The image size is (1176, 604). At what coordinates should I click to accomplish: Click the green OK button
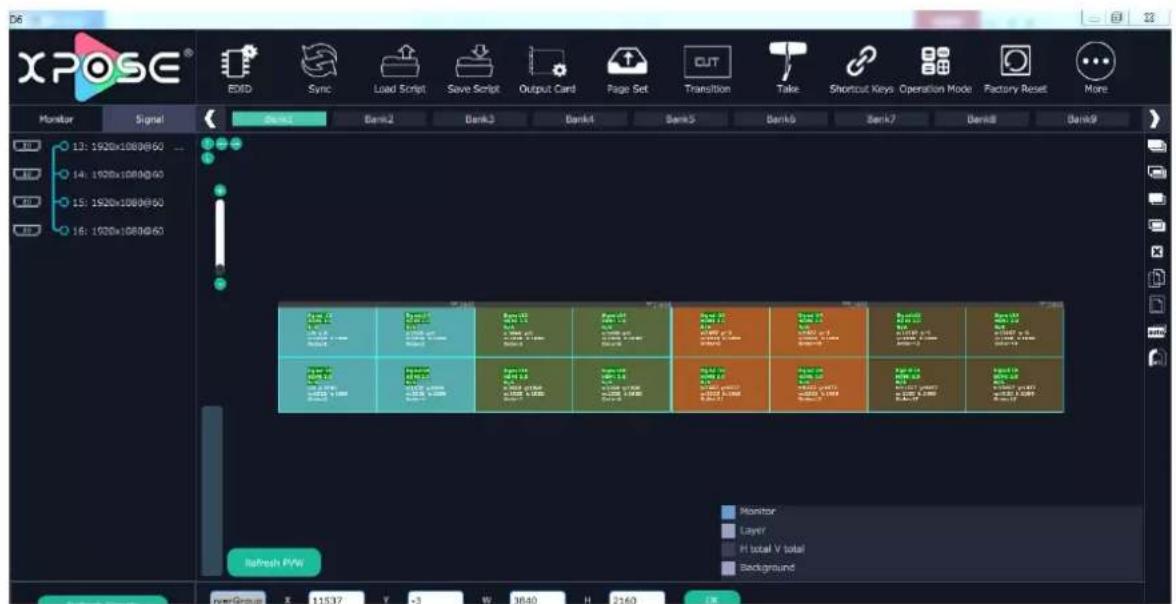pyautogui.click(x=712, y=599)
